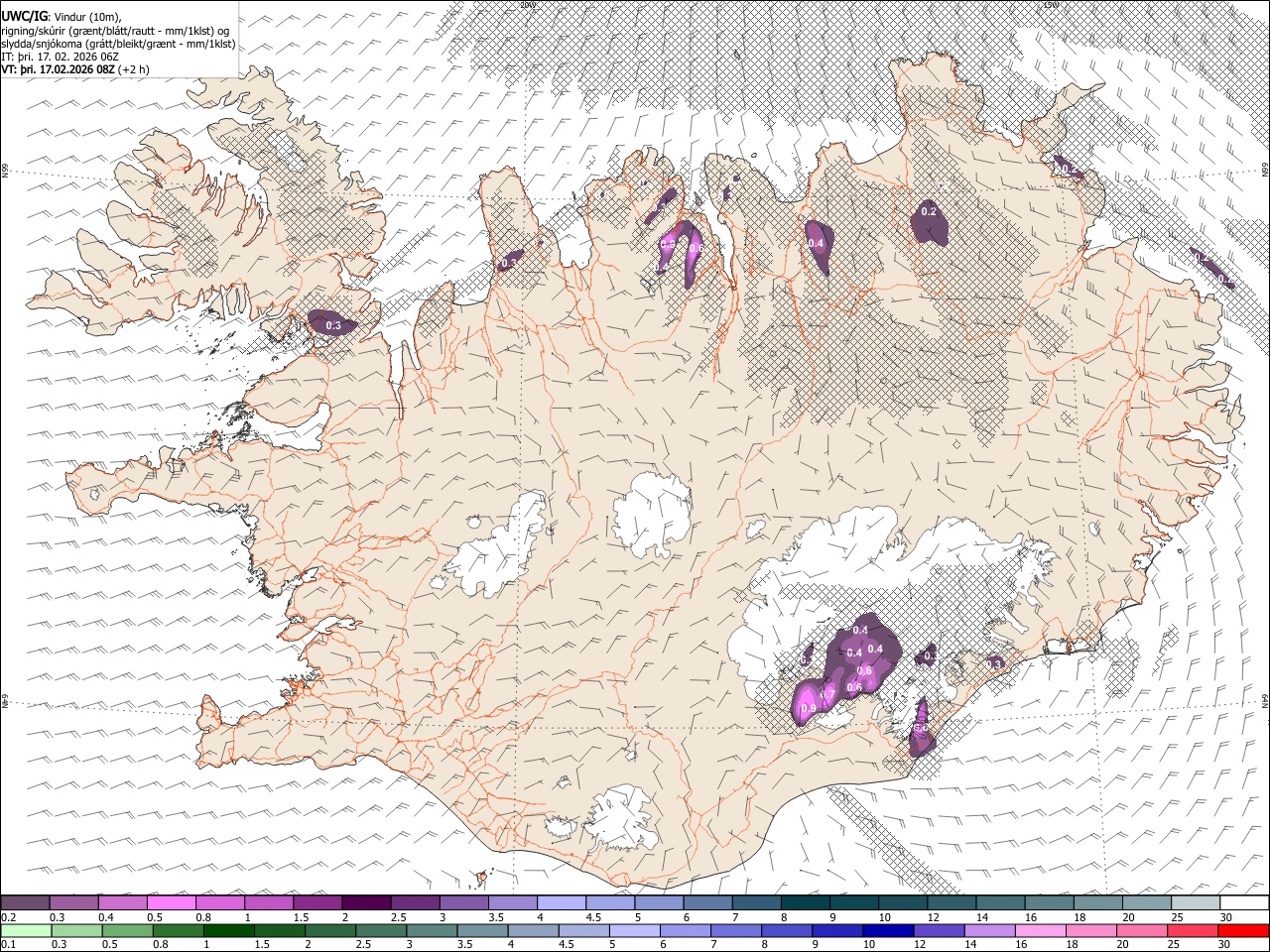1270x952 pixels.
Task: Select the rain scale swatch for 16
Action: (x=1042, y=931)
